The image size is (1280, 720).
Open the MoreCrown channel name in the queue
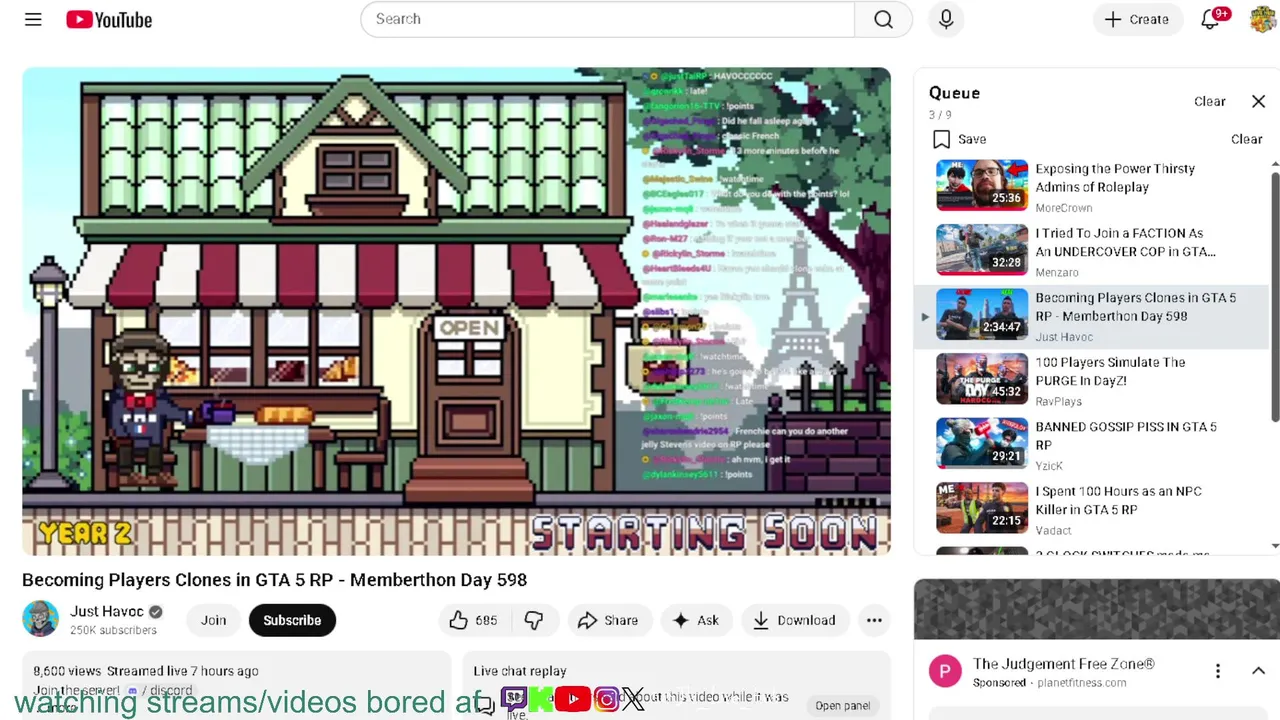[x=1063, y=208]
